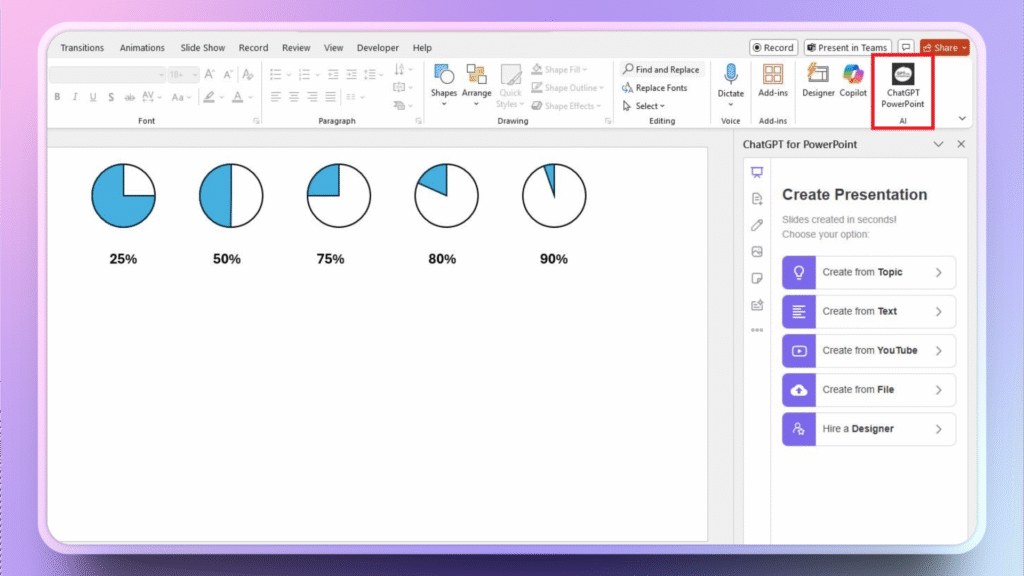The image size is (1024, 576).
Task: Open the ChatGPT for PowerPoint add-in
Action: tap(901, 85)
